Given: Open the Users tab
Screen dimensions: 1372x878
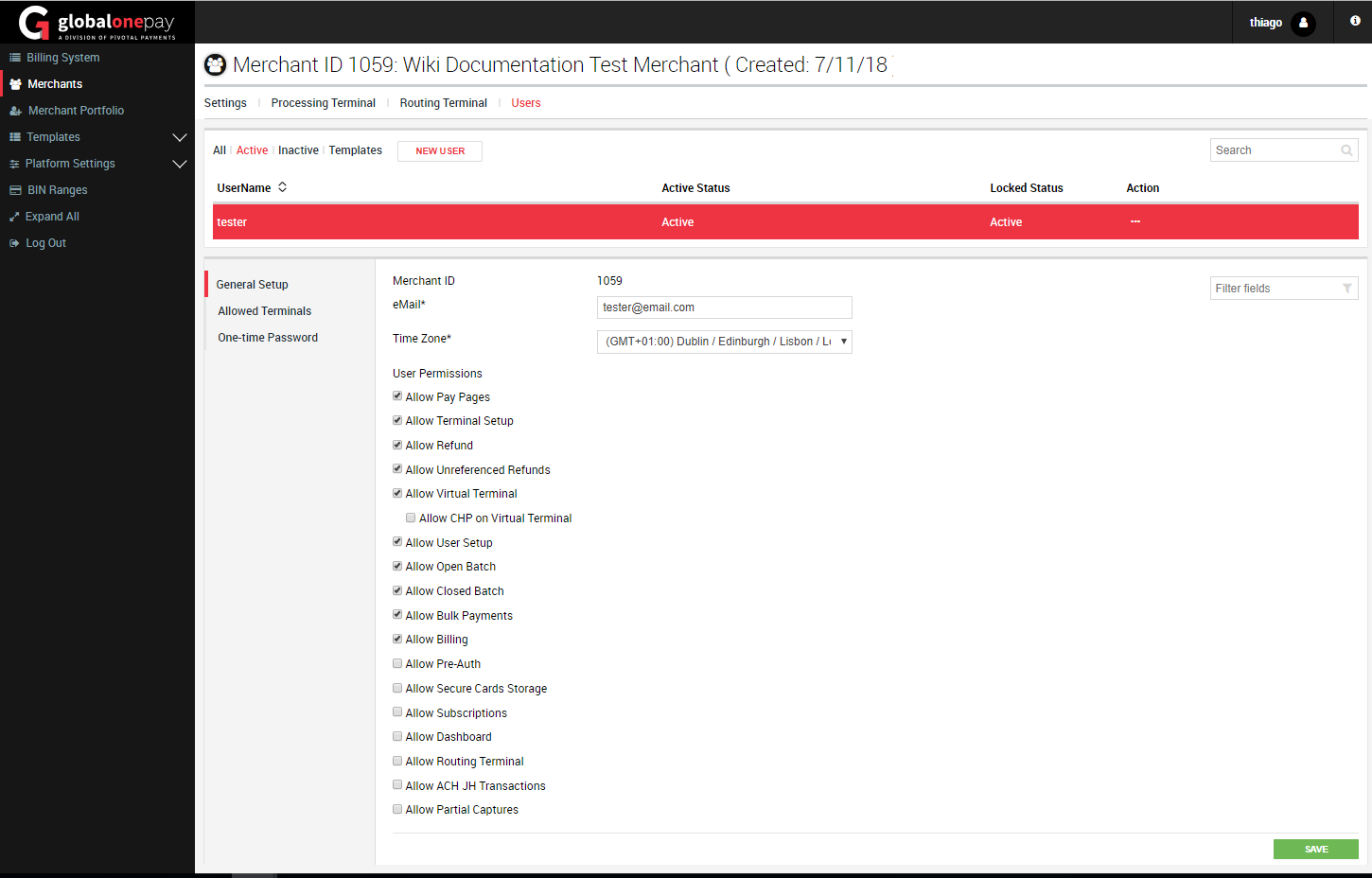Looking at the screenshot, I should pyautogui.click(x=526, y=103).
